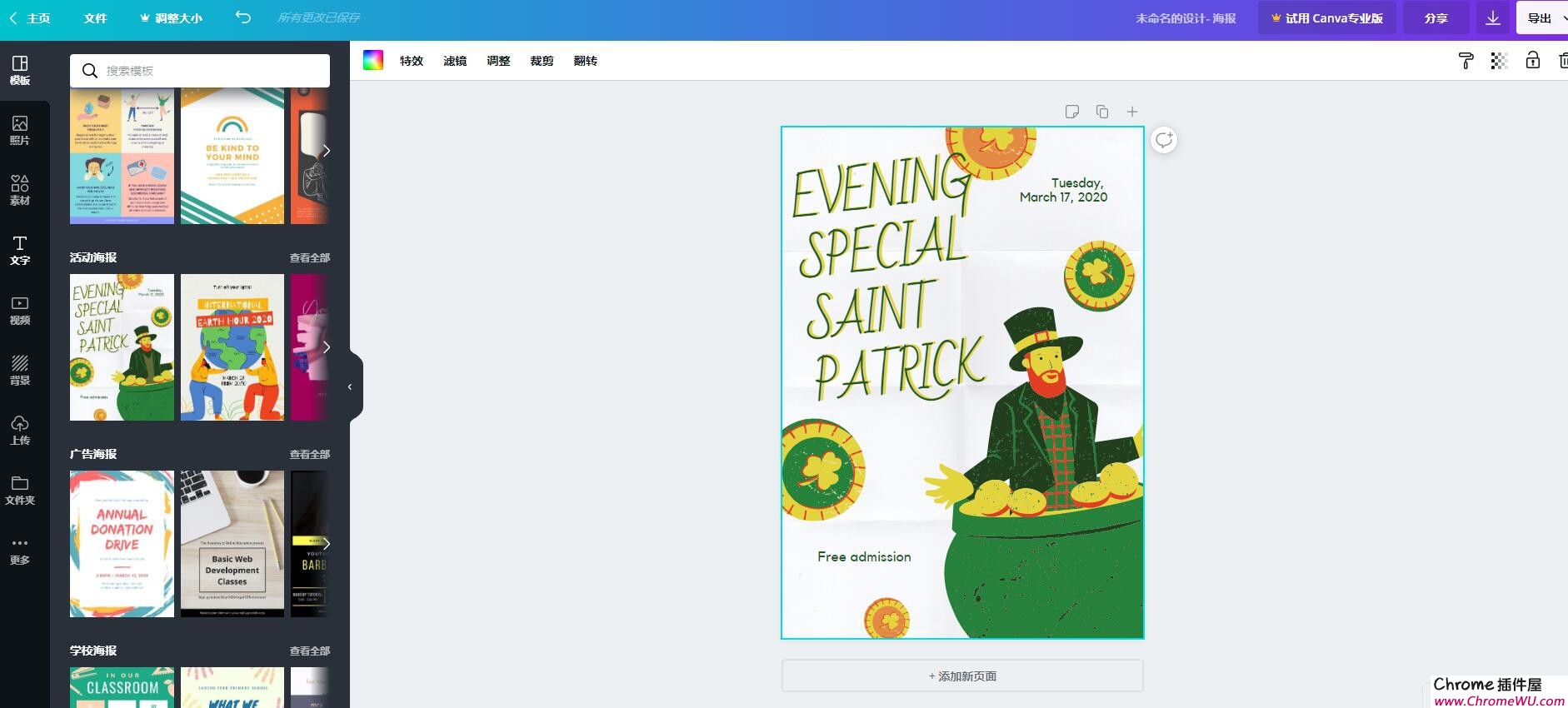Open the paint roller copy-style tool

(1466, 61)
